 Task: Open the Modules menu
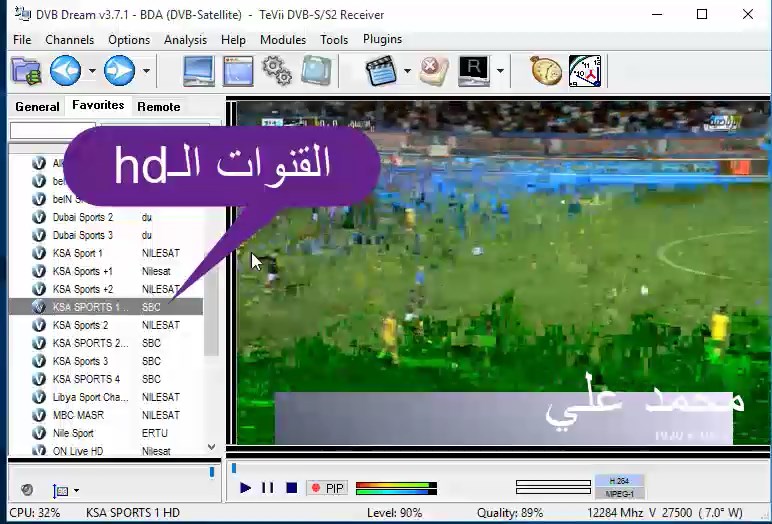click(x=283, y=39)
